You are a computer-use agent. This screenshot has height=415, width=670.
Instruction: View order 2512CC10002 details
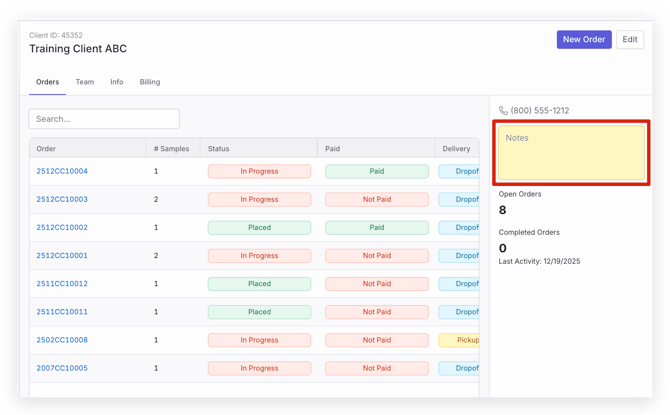62,228
